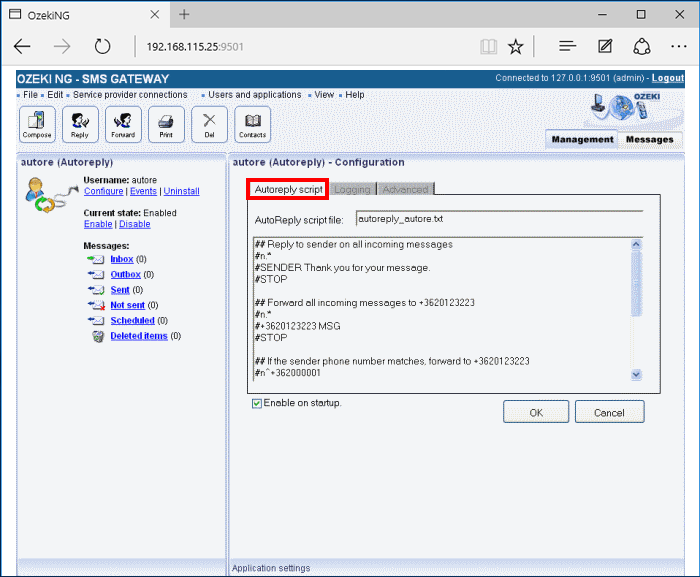Viewport: 700px width, 577px height.
Task: Click the OK button
Action: tap(536, 412)
